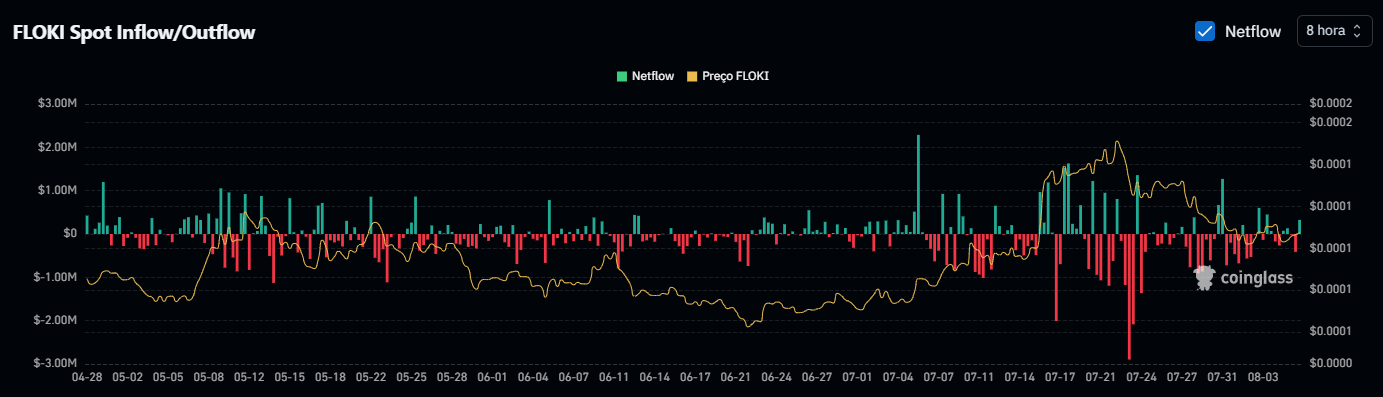Click the $-2.00M axis label
1383x397 pixels.
coord(55,320)
